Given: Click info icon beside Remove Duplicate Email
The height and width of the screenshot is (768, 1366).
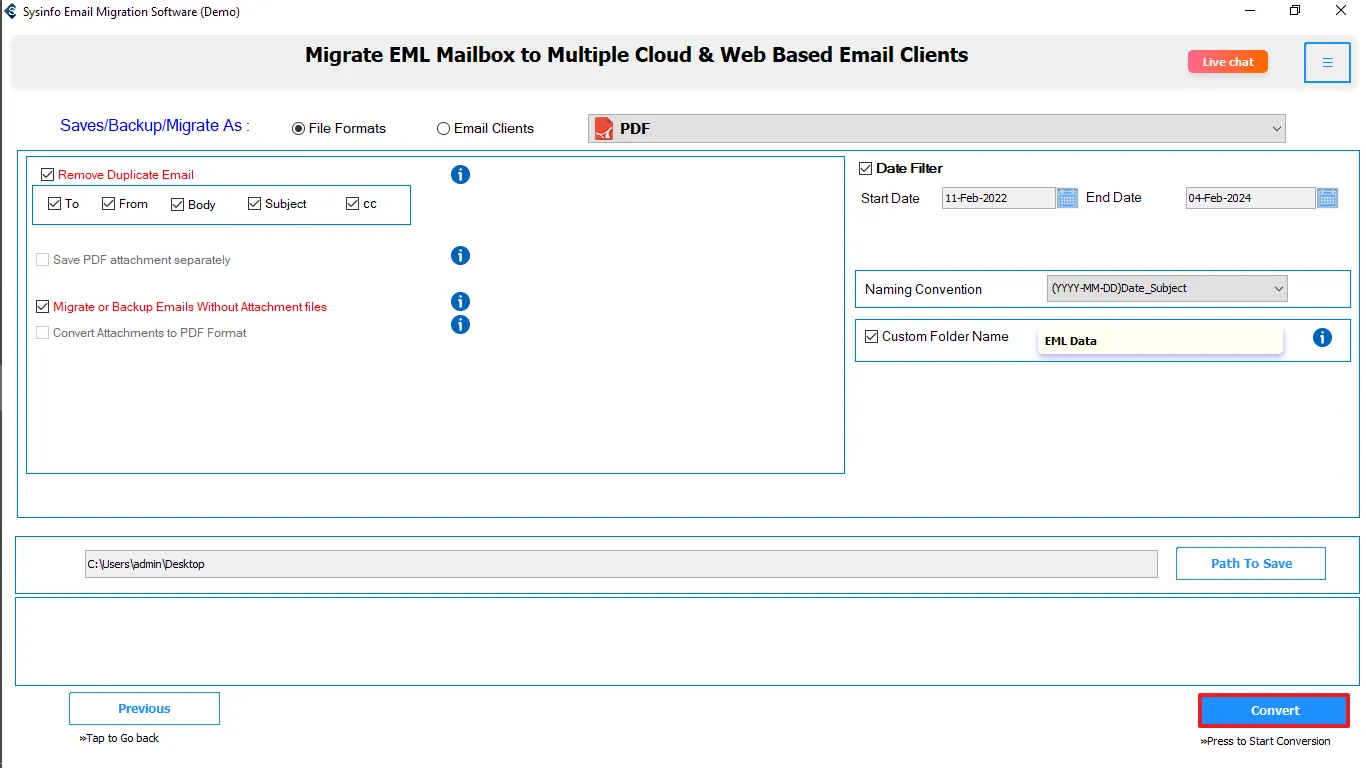Looking at the screenshot, I should (460, 175).
